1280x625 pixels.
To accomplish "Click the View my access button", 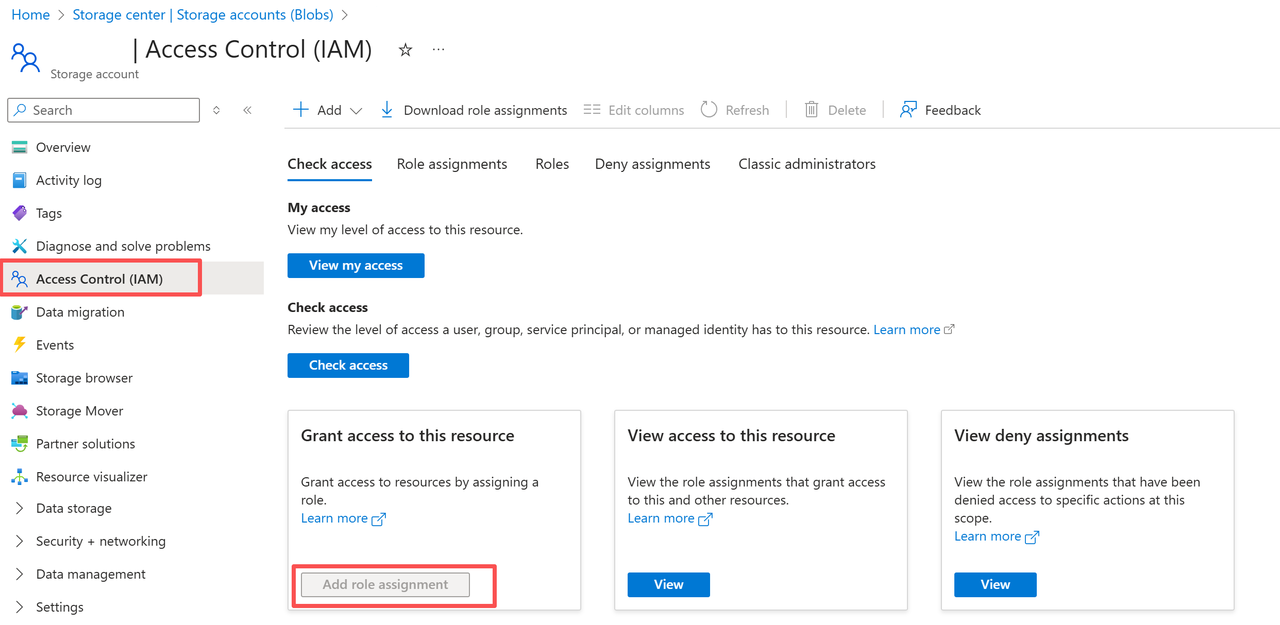I will tap(356, 265).
